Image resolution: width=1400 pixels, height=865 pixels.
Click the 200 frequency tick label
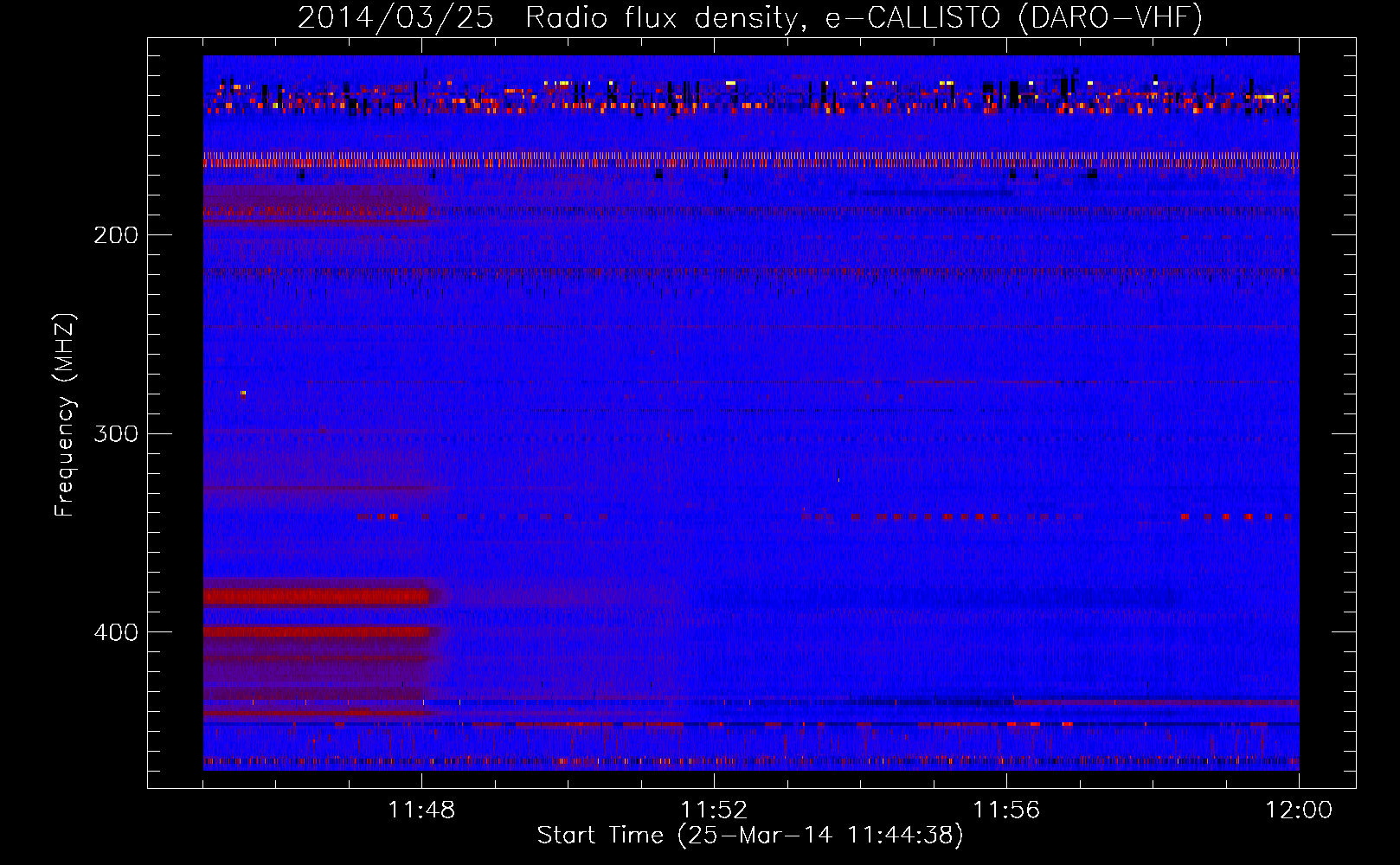click(116, 234)
